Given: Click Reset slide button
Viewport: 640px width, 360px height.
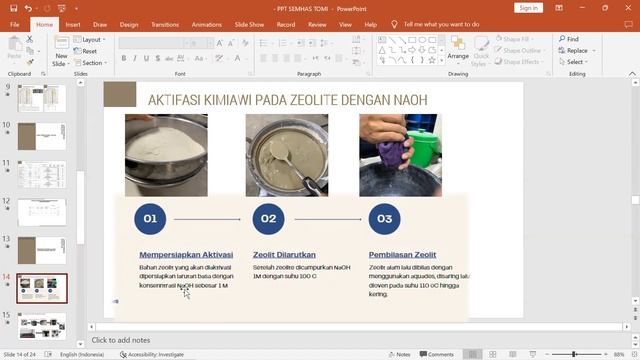Looking at the screenshot, I should pos(85,51).
